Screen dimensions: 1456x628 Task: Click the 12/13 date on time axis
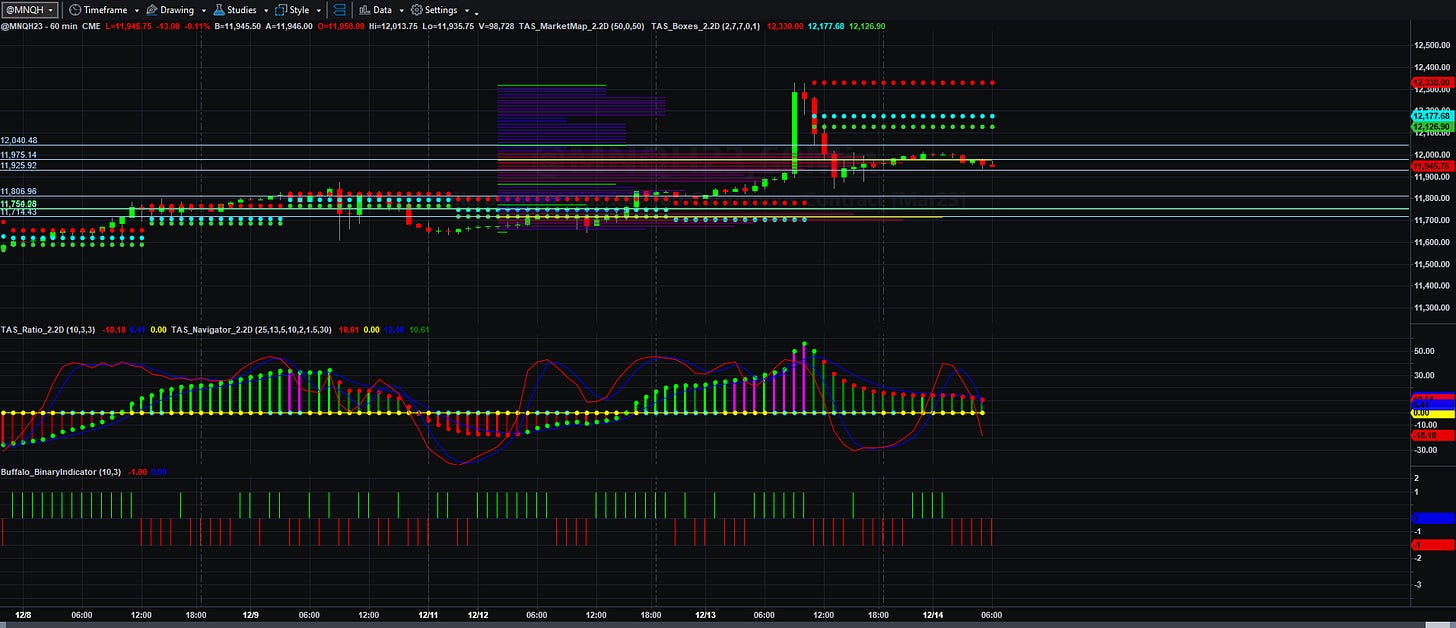[705, 616]
